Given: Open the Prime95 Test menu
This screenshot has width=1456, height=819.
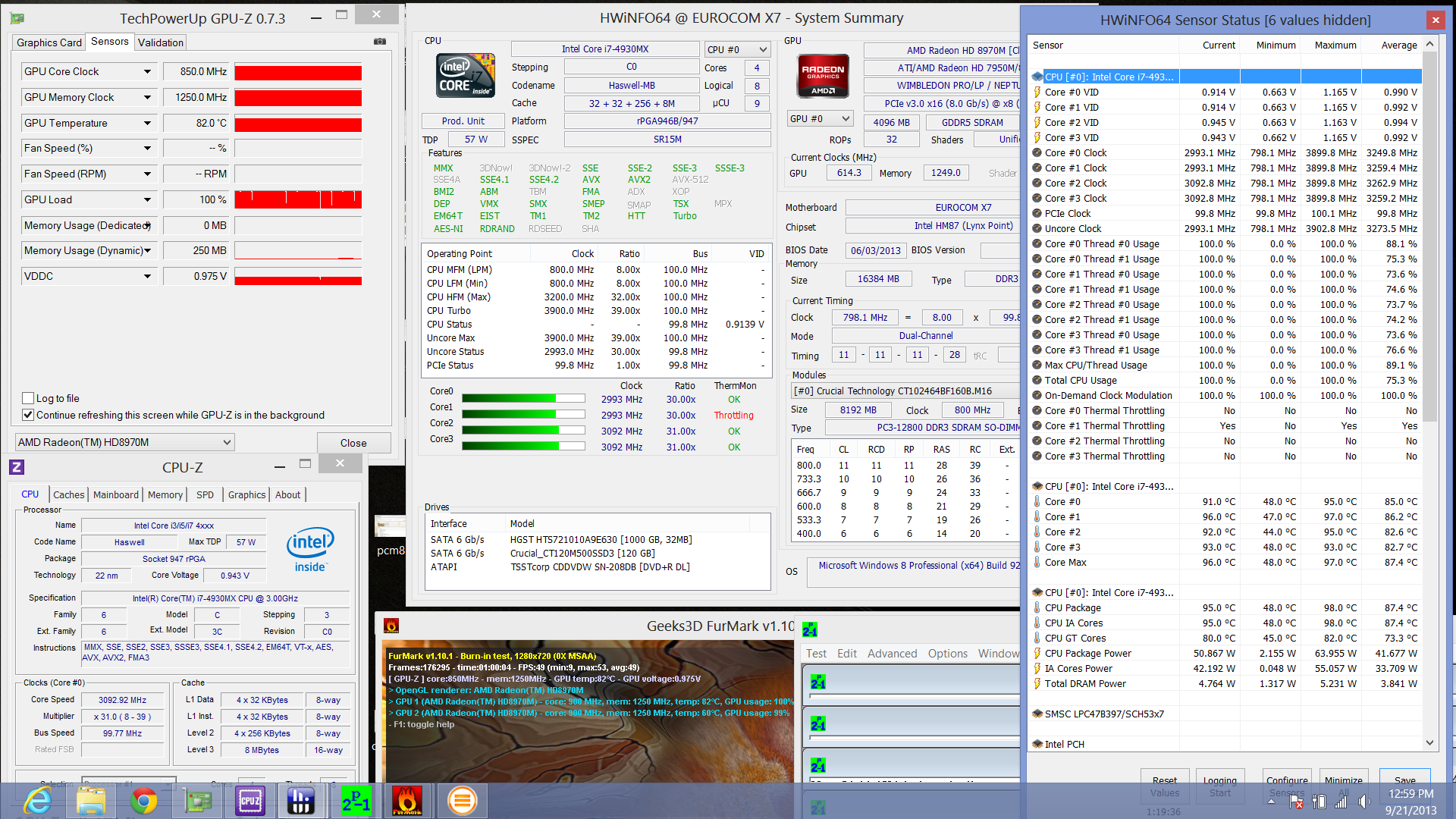Looking at the screenshot, I should (x=816, y=654).
